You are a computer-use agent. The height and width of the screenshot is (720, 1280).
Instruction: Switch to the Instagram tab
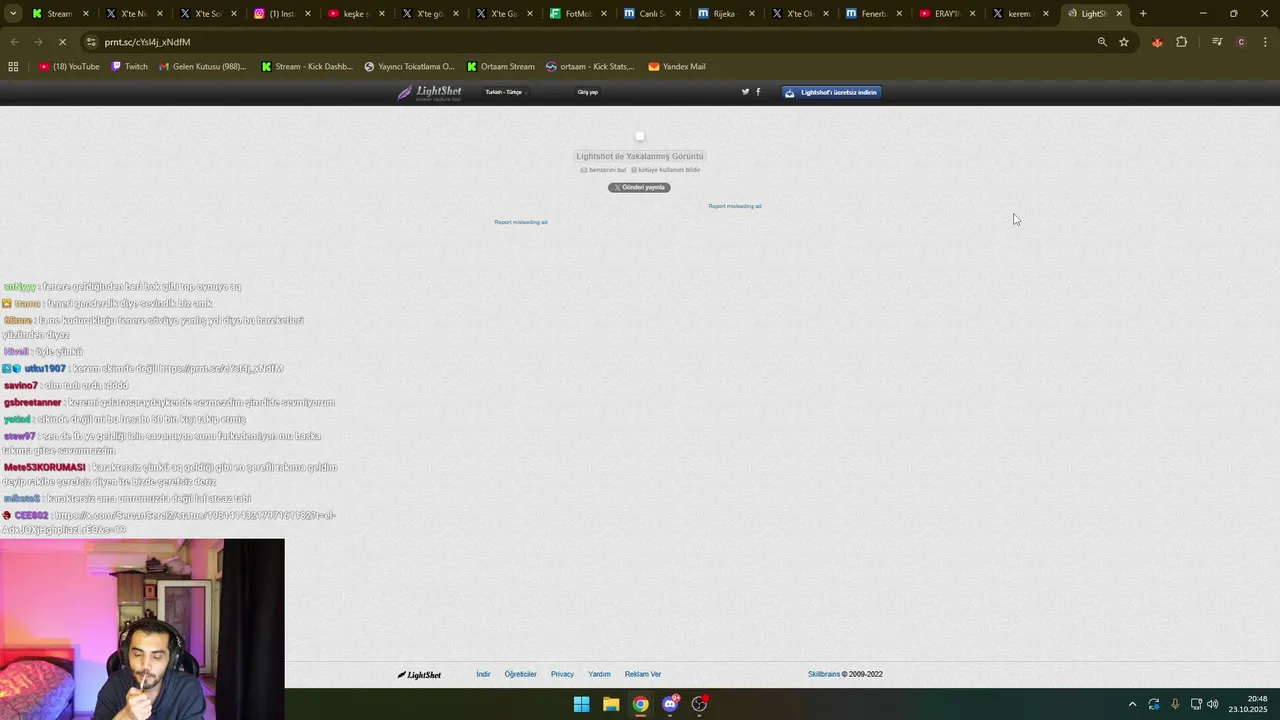click(280, 14)
